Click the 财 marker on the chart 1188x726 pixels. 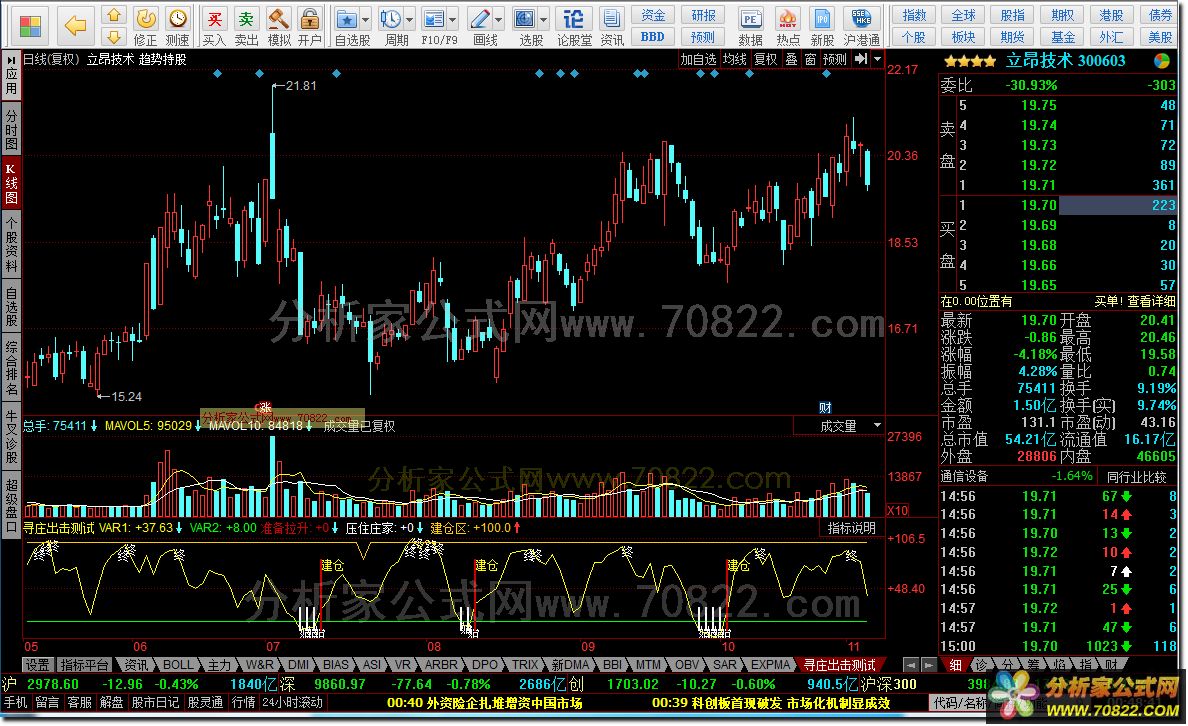click(825, 408)
